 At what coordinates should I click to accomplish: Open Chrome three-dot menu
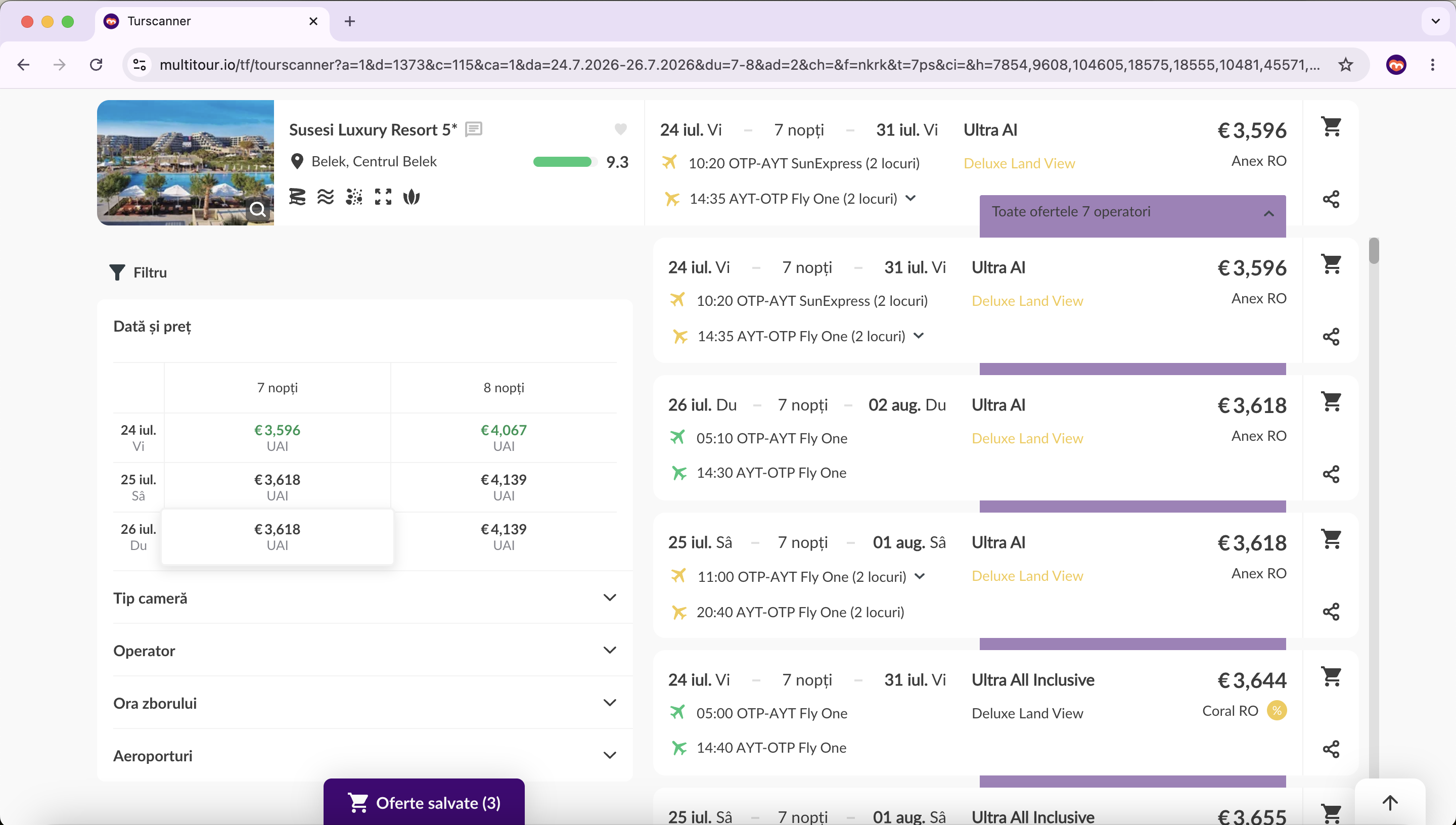point(1432,65)
